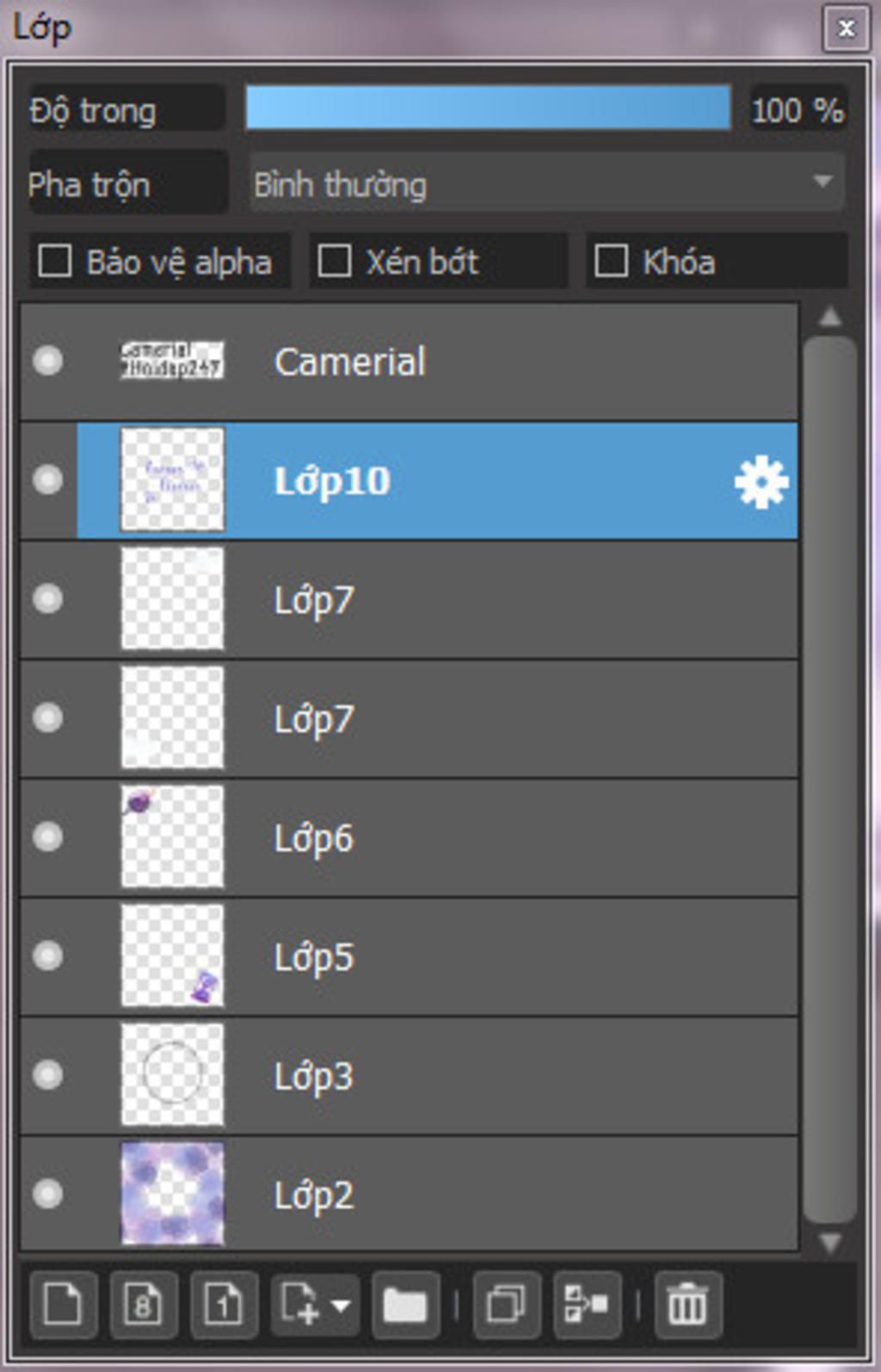This screenshot has width=881, height=1372.
Task: Click the Lớp5 layer thumbnail
Action: coord(172,955)
